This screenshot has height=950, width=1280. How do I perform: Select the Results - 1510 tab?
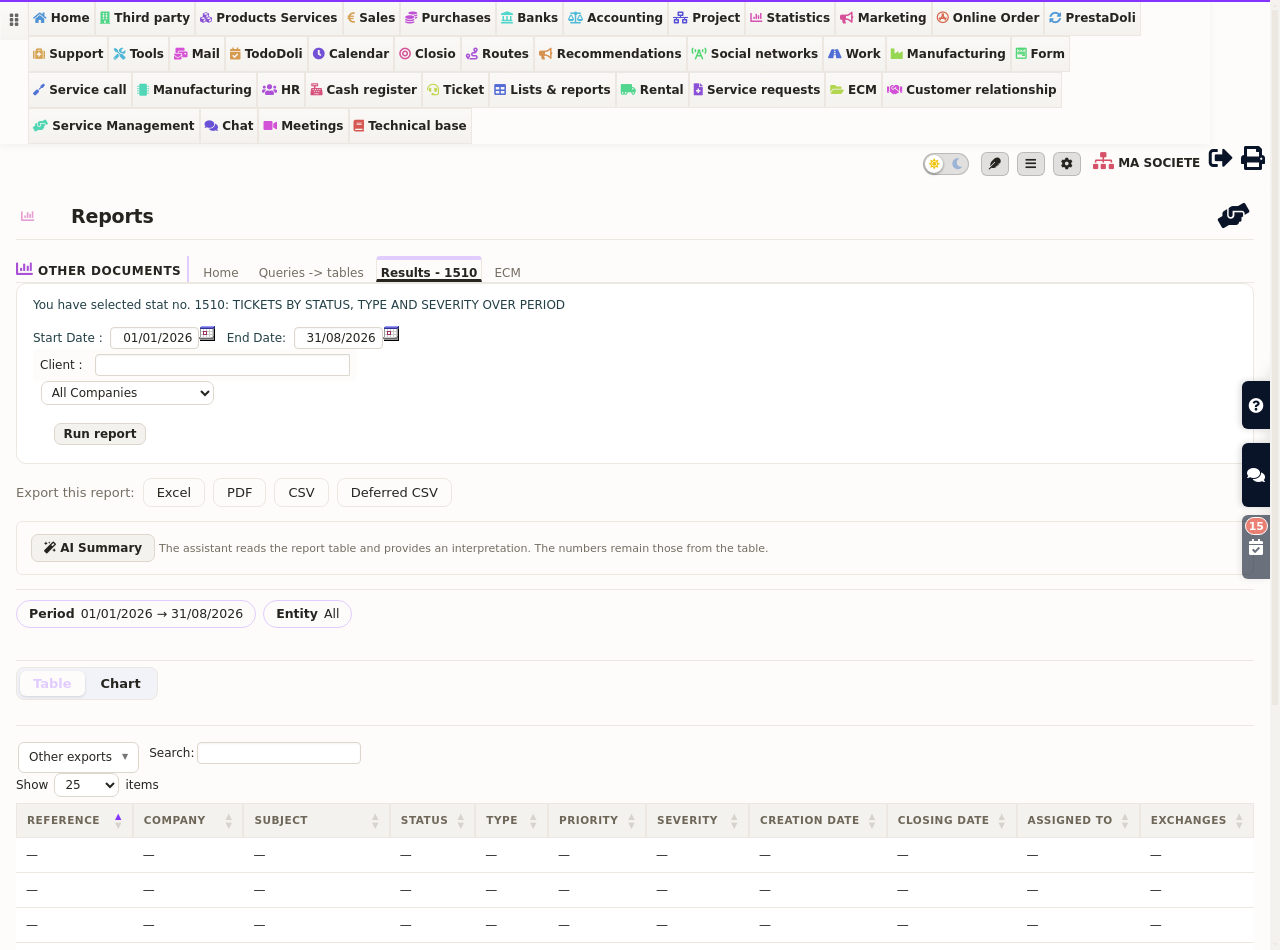[x=429, y=272]
